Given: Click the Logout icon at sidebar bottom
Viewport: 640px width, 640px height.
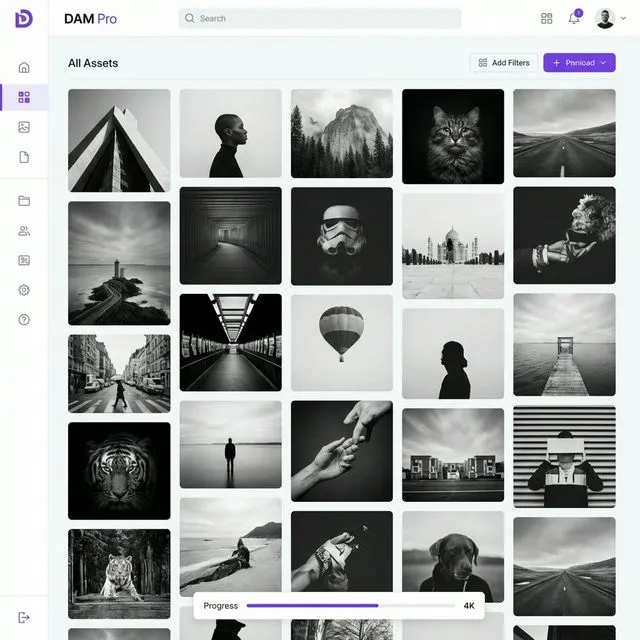Looking at the screenshot, I should click(x=24, y=618).
